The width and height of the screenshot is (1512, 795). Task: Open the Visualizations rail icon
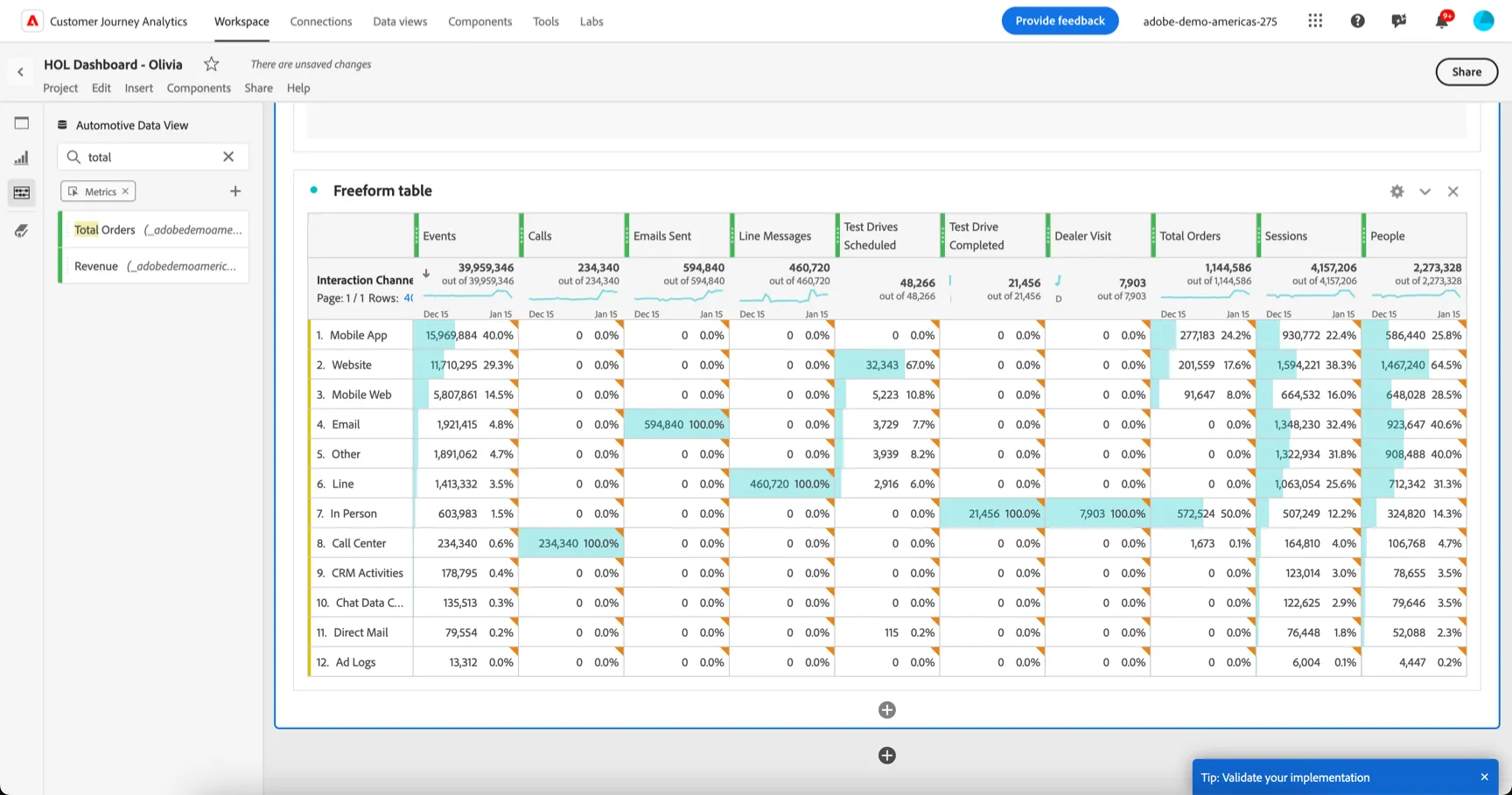tap(22, 158)
